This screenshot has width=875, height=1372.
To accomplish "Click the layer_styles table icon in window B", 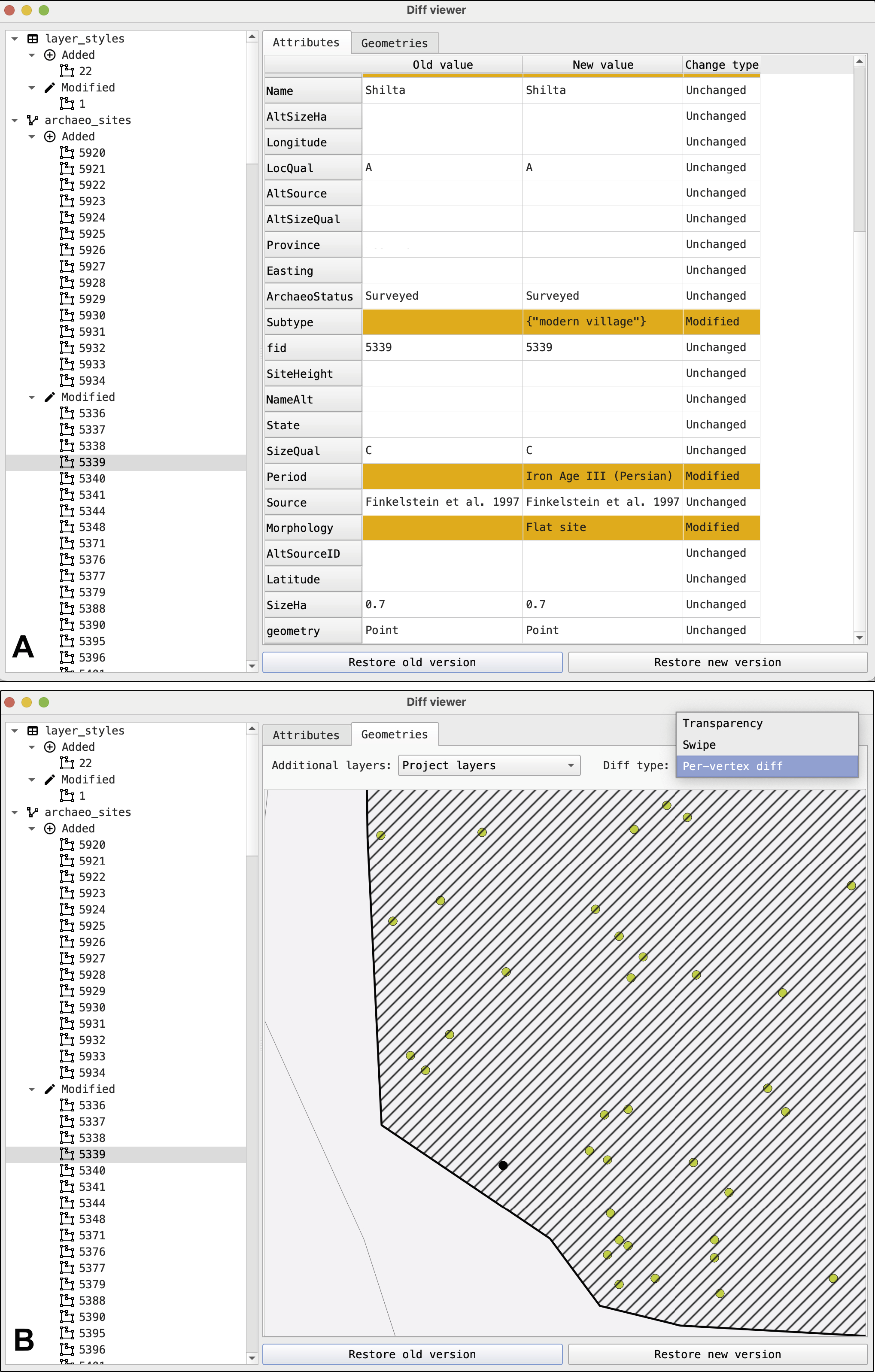I will [x=33, y=731].
